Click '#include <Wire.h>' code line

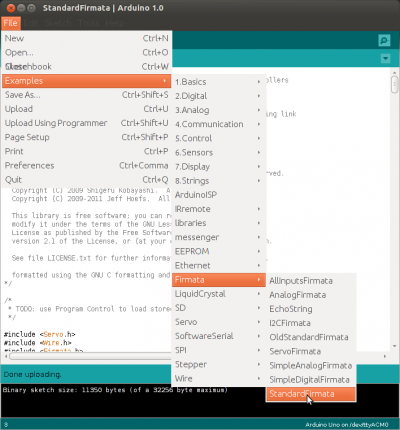click(38, 343)
